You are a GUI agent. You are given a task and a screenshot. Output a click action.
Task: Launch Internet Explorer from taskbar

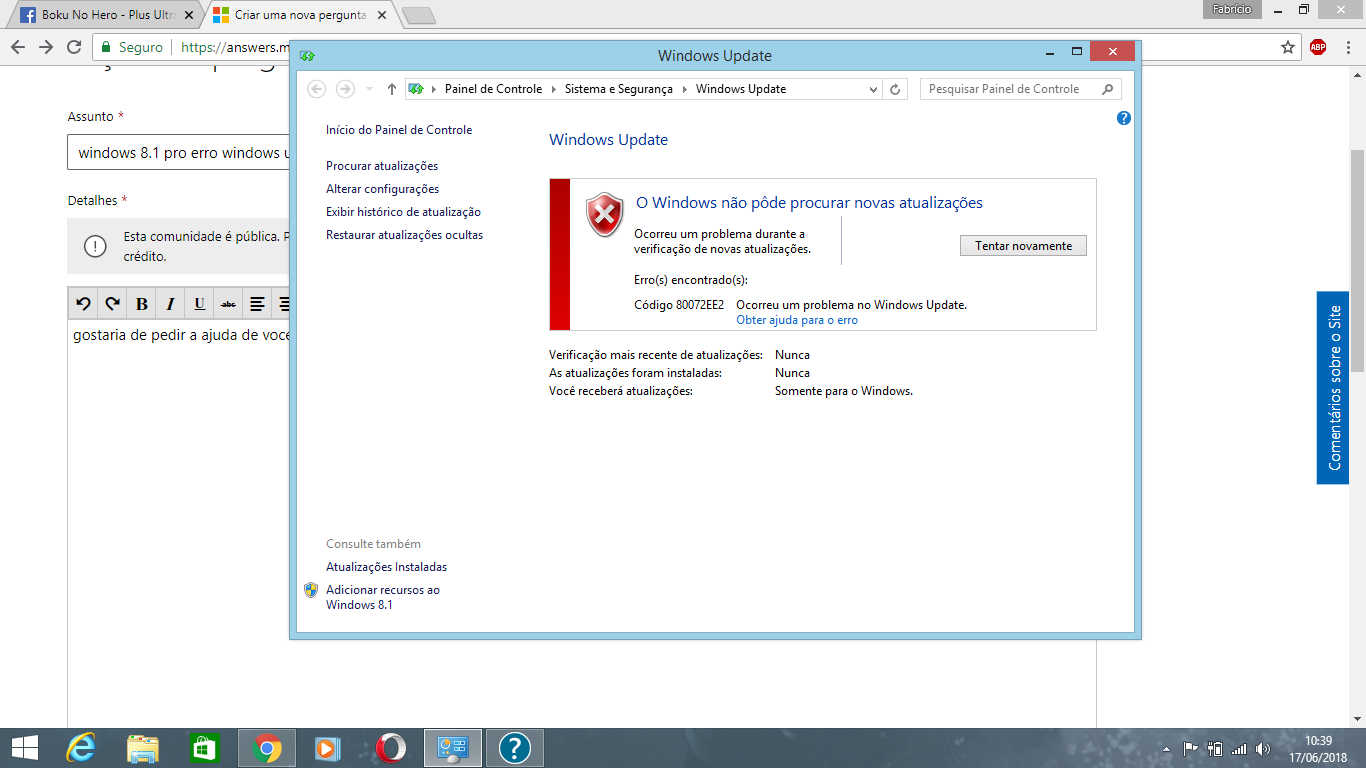click(80, 748)
